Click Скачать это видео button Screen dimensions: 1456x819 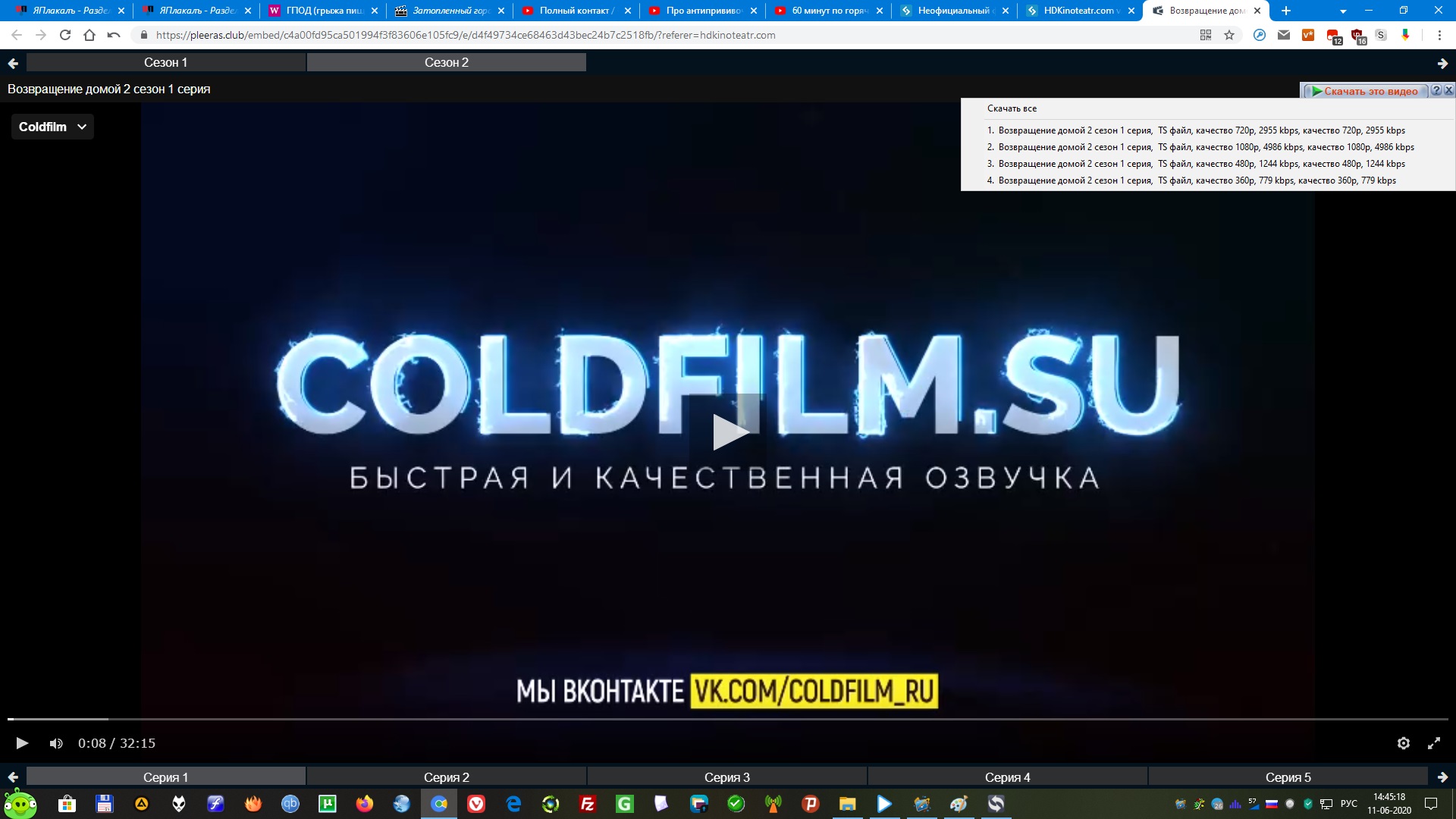[1370, 91]
